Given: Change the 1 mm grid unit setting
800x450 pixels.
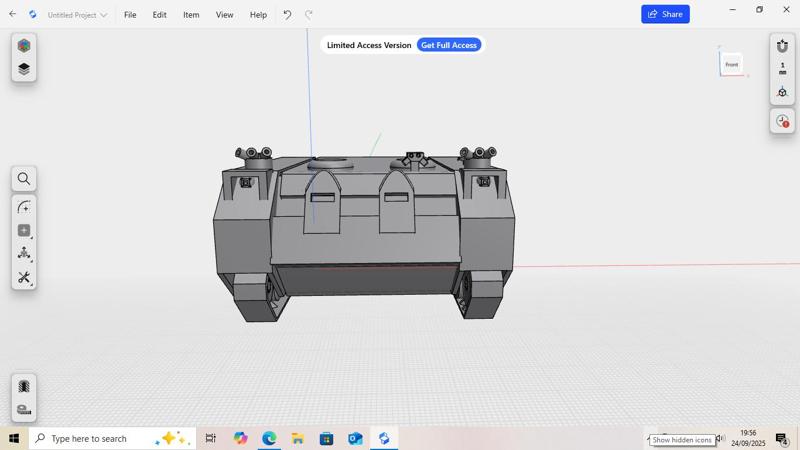Looking at the screenshot, I should (x=782, y=69).
